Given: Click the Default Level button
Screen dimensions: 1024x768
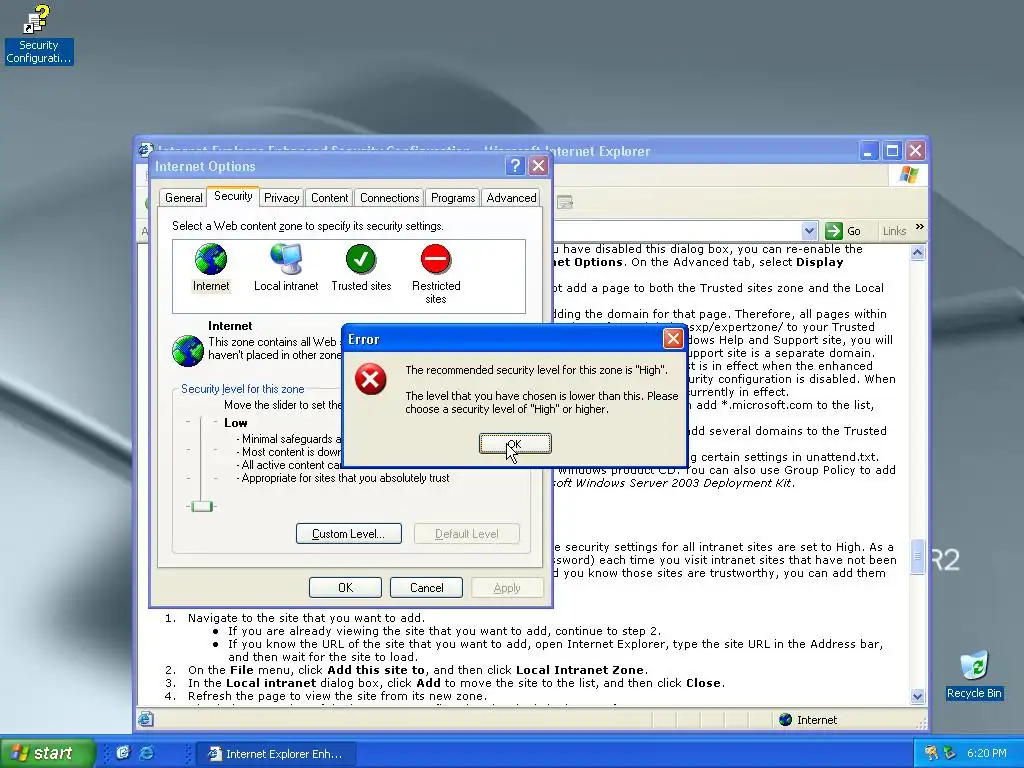Looking at the screenshot, I should [467, 534].
